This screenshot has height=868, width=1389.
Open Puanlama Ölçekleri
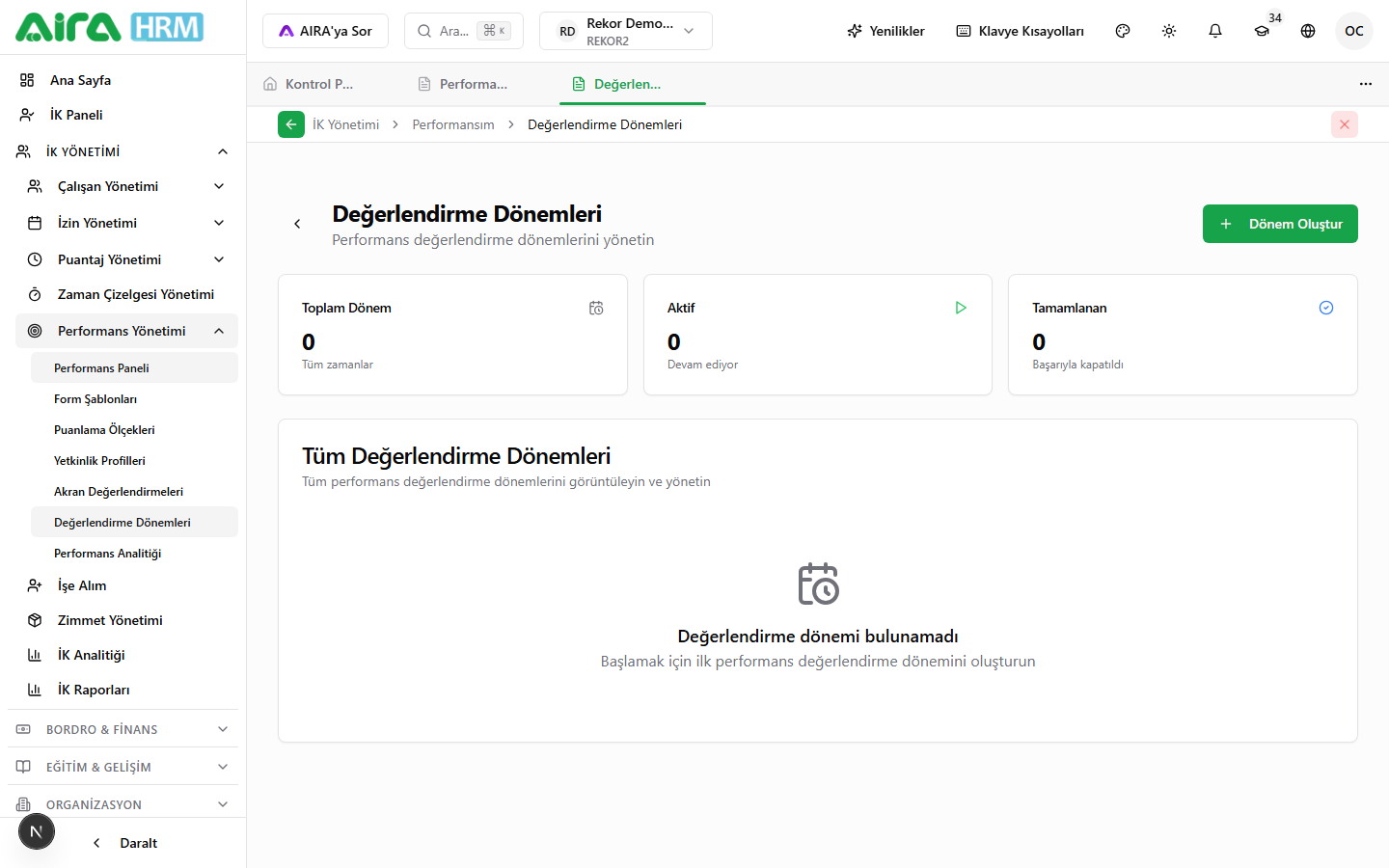click(x=134, y=429)
